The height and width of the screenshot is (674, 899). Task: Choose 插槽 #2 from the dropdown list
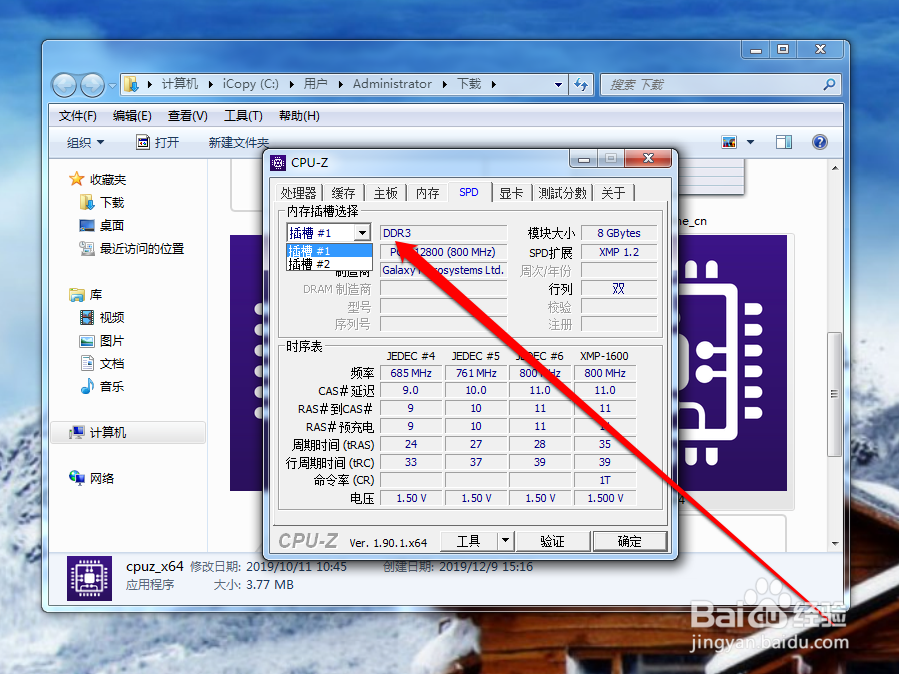tap(329, 264)
